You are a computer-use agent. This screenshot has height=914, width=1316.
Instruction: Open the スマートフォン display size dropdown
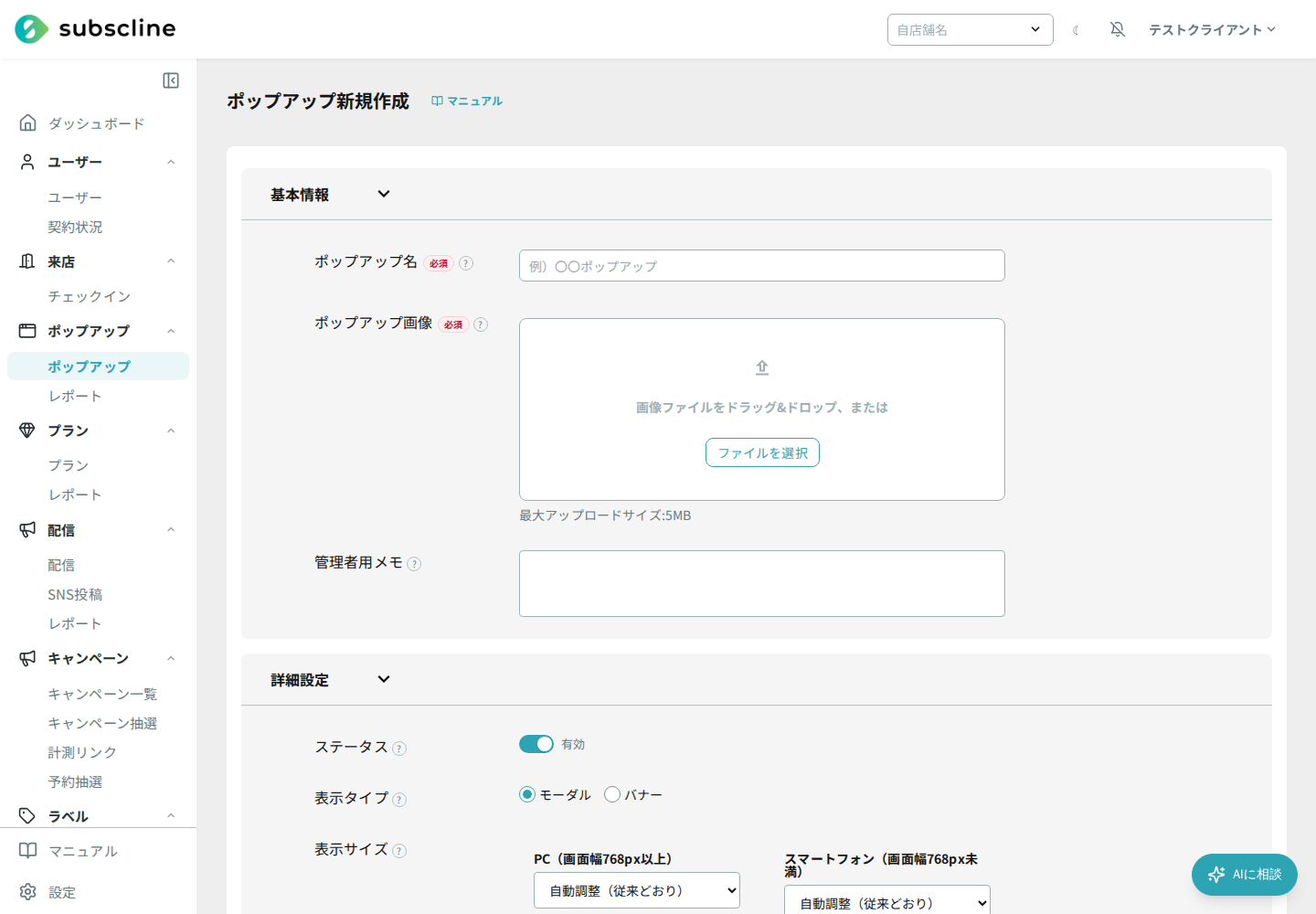point(887,899)
